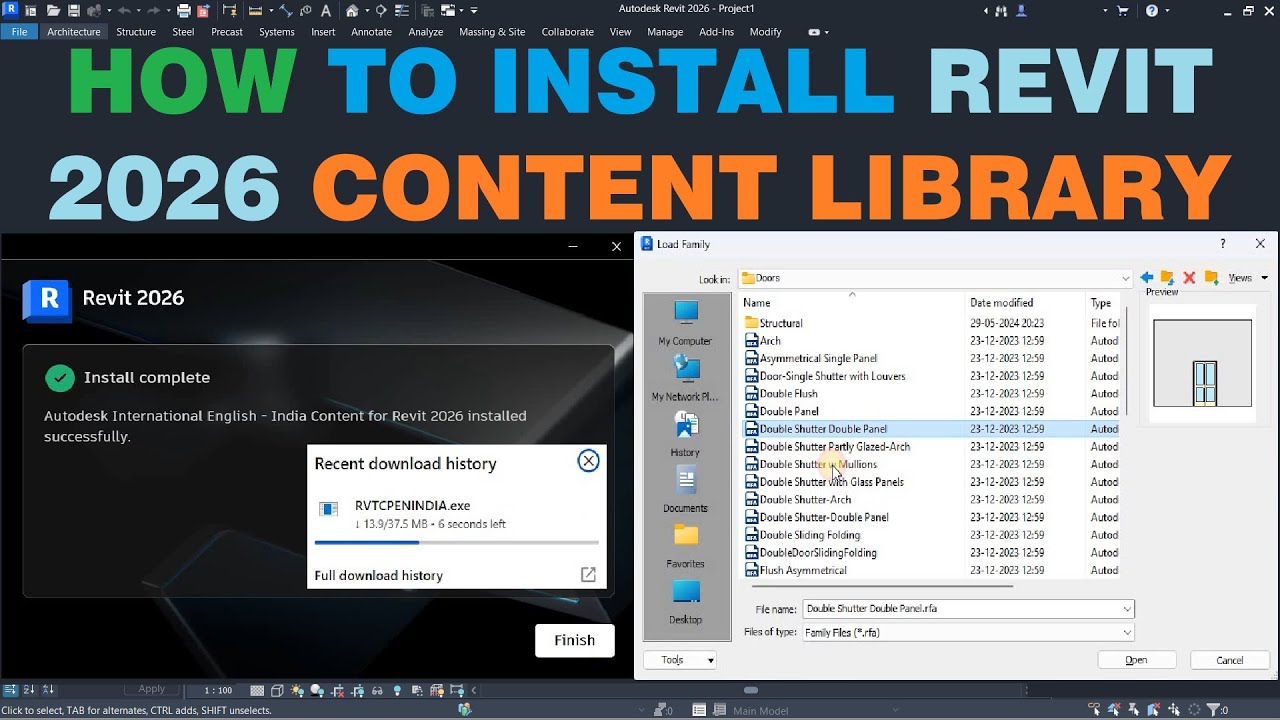The width and height of the screenshot is (1280, 720).
Task: Toggle Select Elements by Face in status bar
Action: (x=1154, y=710)
